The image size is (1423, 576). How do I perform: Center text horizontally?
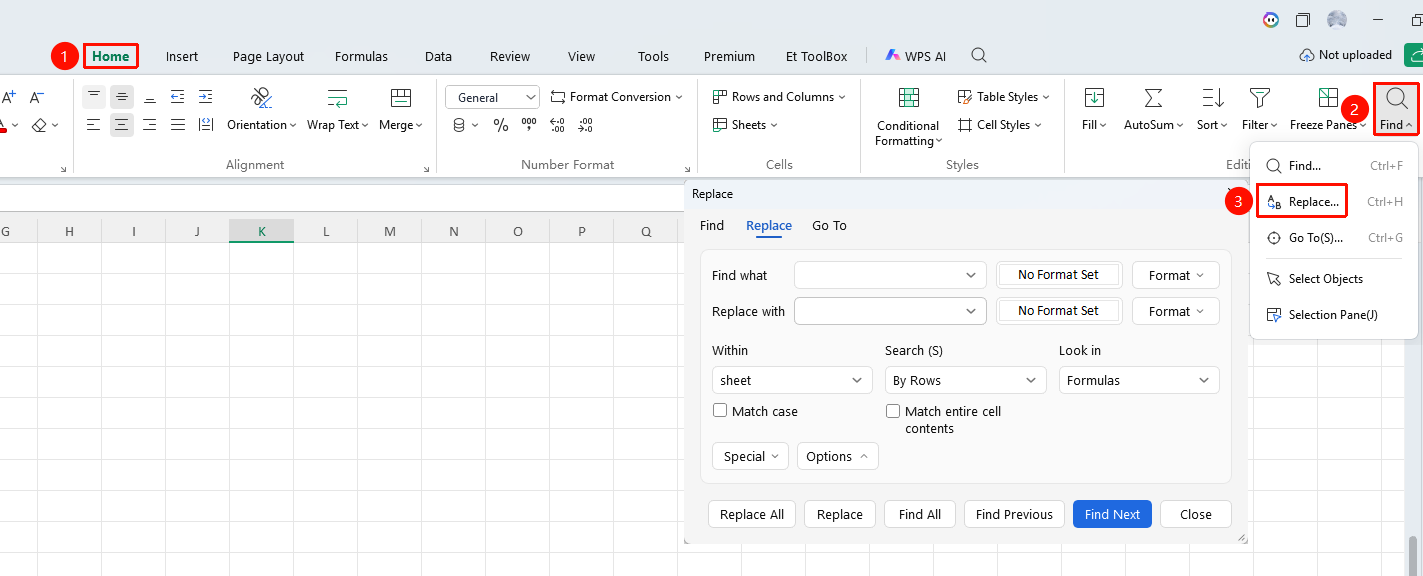[x=121, y=125]
